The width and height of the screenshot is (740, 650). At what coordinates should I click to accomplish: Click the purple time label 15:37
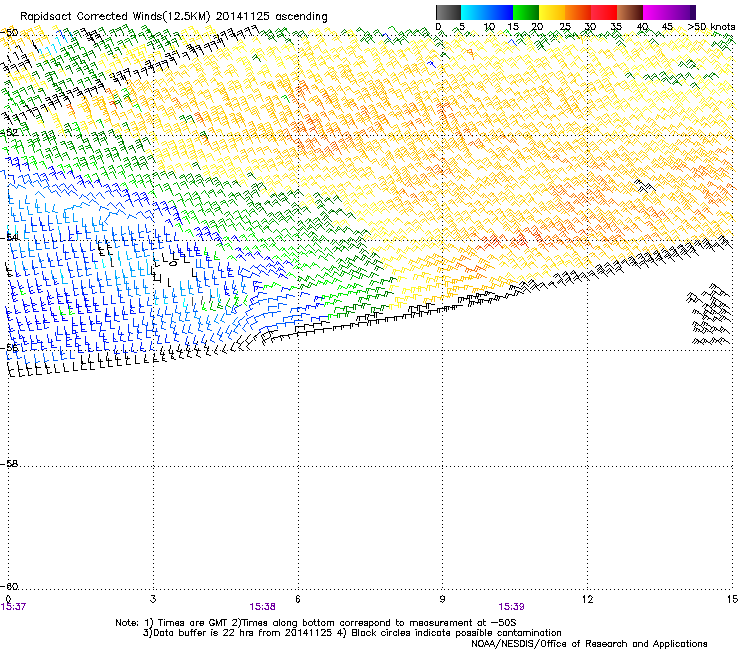point(13,607)
